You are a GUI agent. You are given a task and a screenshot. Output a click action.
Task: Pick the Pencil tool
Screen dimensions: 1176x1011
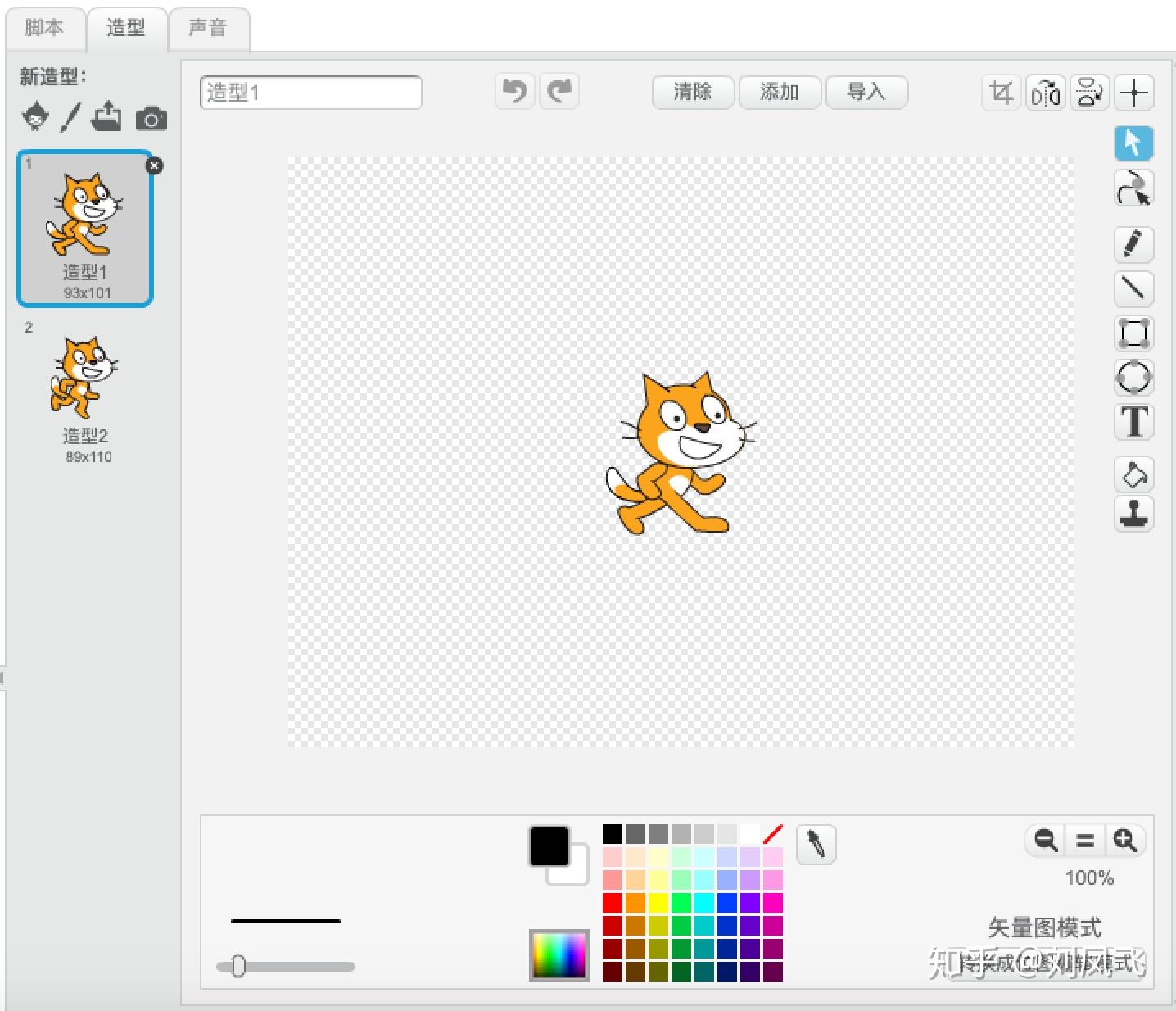pyautogui.click(x=1133, y=244)
